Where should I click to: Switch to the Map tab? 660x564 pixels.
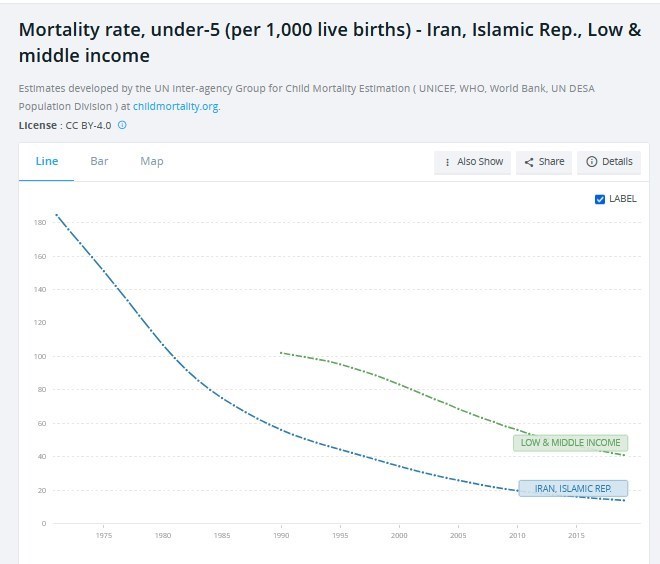tap(151, 161)
